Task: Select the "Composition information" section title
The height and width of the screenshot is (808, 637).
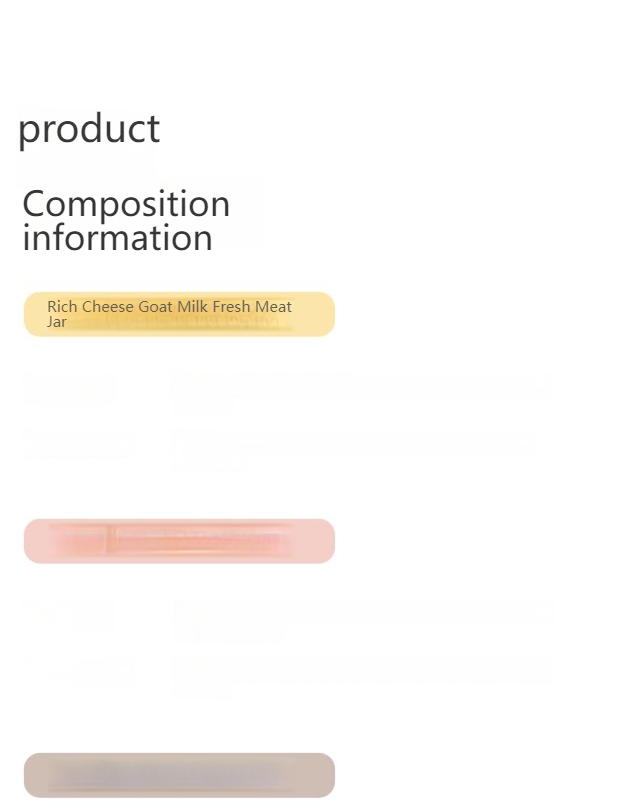Action: tap(126, 220)
